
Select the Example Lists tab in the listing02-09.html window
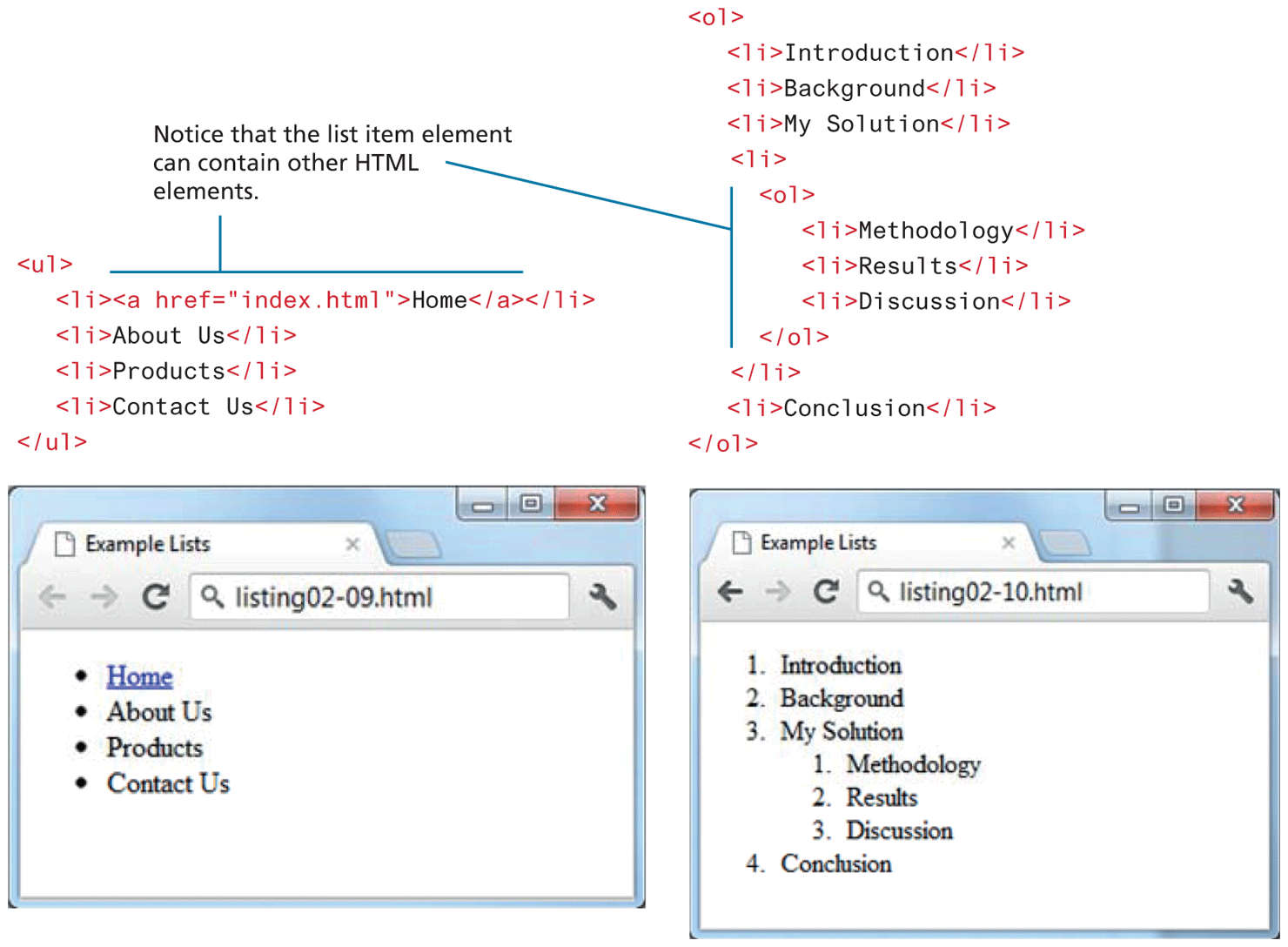(174, 544)
